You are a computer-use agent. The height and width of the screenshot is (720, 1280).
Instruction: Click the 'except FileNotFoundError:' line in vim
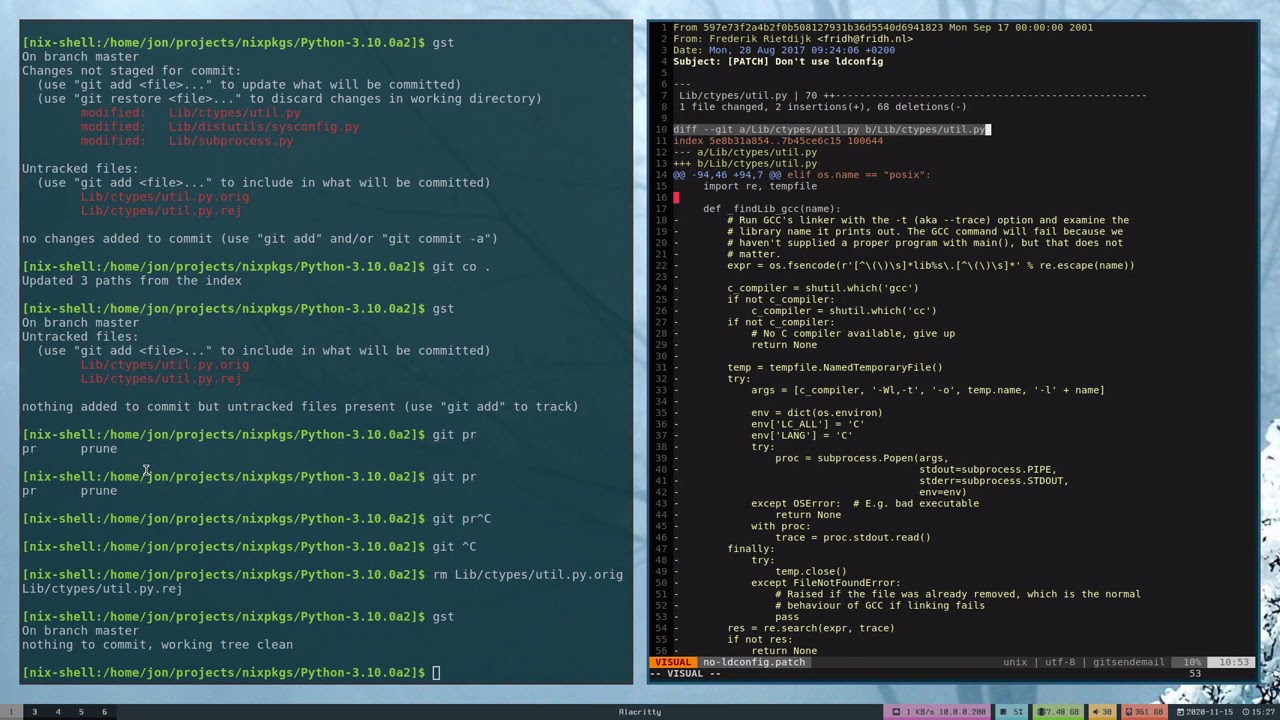pyautogui.click(x=825, y=582)
